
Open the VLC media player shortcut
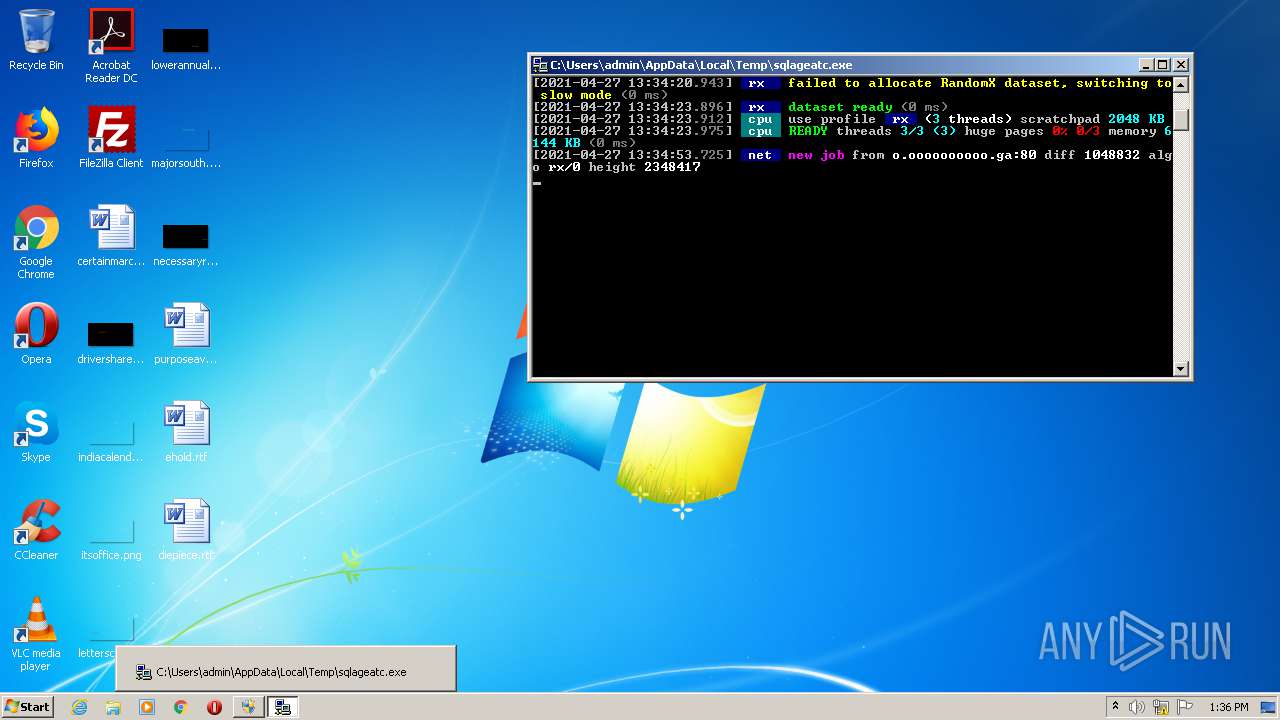click(x=36, y=634)
